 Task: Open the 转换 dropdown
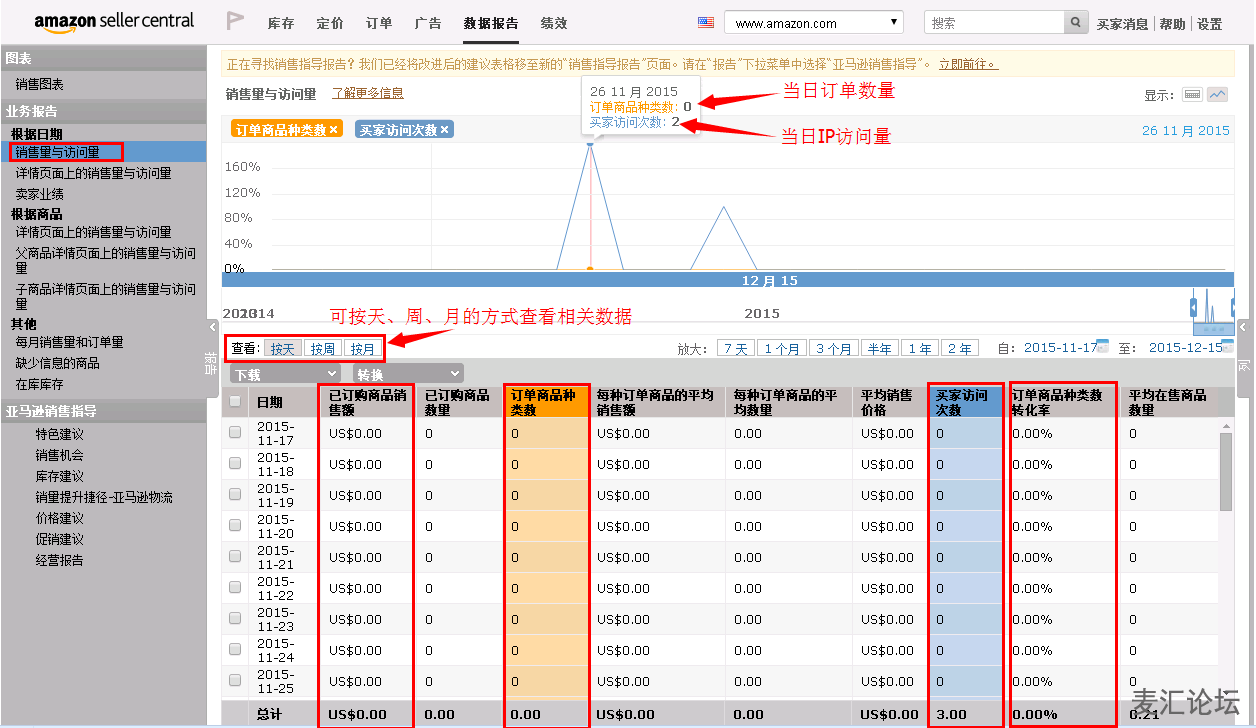click(408, 374)
